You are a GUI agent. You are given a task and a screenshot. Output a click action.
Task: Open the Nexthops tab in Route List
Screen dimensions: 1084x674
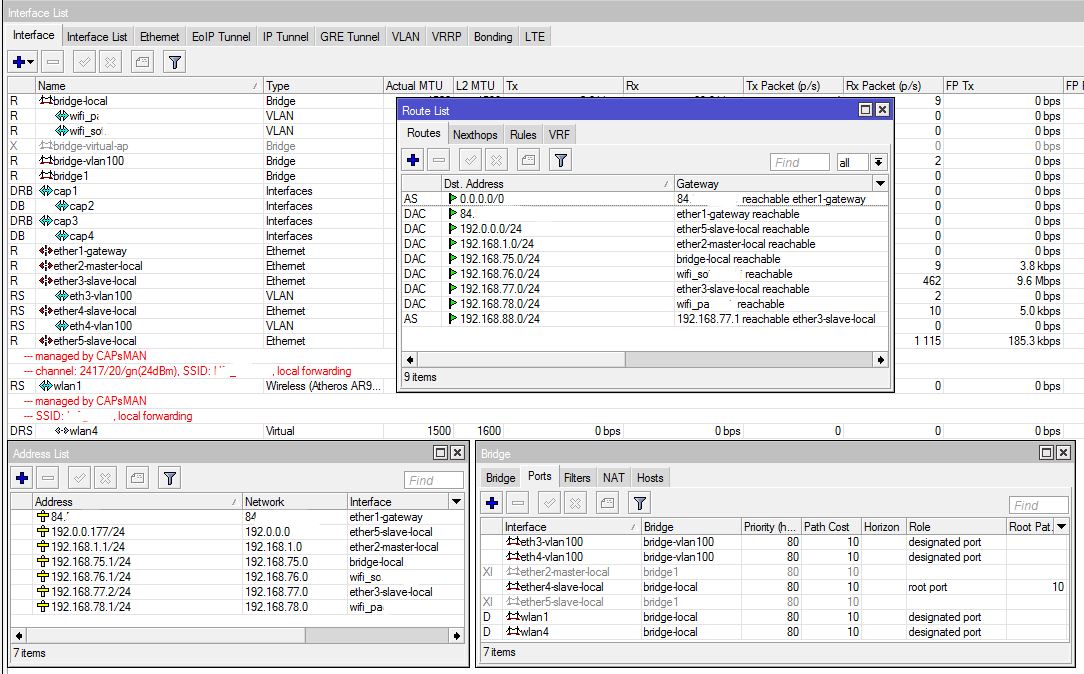tap(475, 135)
